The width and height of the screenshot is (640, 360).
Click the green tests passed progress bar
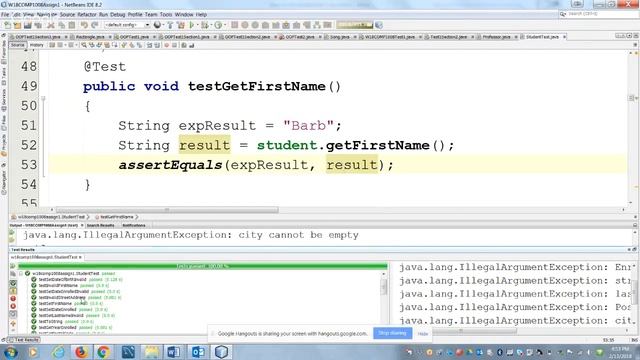[x=202, y=266]
